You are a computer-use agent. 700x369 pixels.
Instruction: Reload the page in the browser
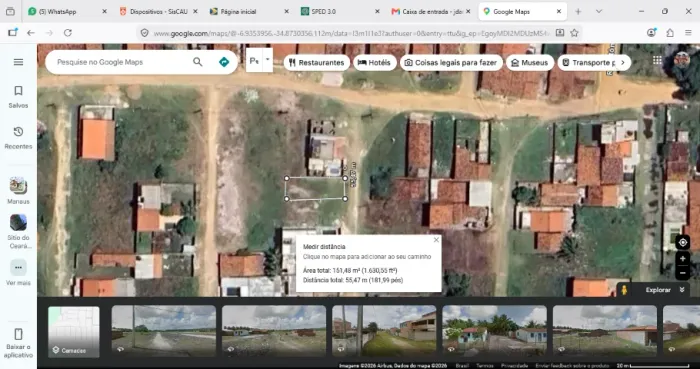coord(67,33)
